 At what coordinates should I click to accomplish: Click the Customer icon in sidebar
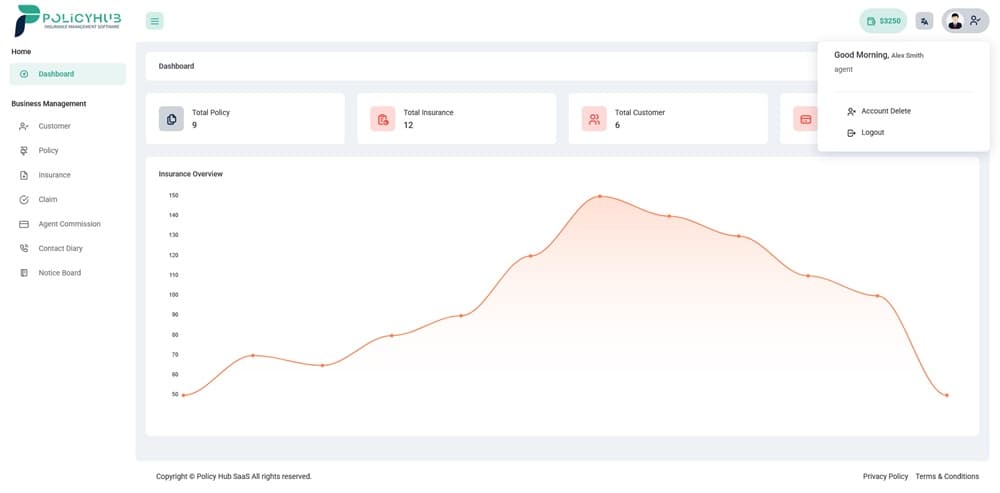[24, 126]
